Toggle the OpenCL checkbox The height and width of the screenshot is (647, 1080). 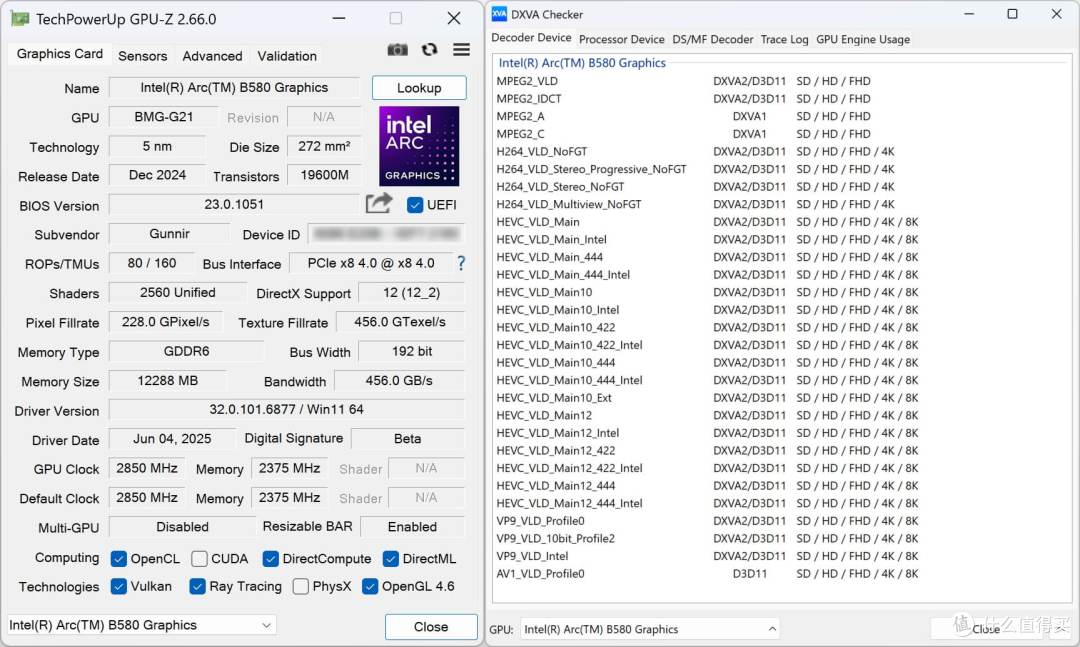click(118, 559)
